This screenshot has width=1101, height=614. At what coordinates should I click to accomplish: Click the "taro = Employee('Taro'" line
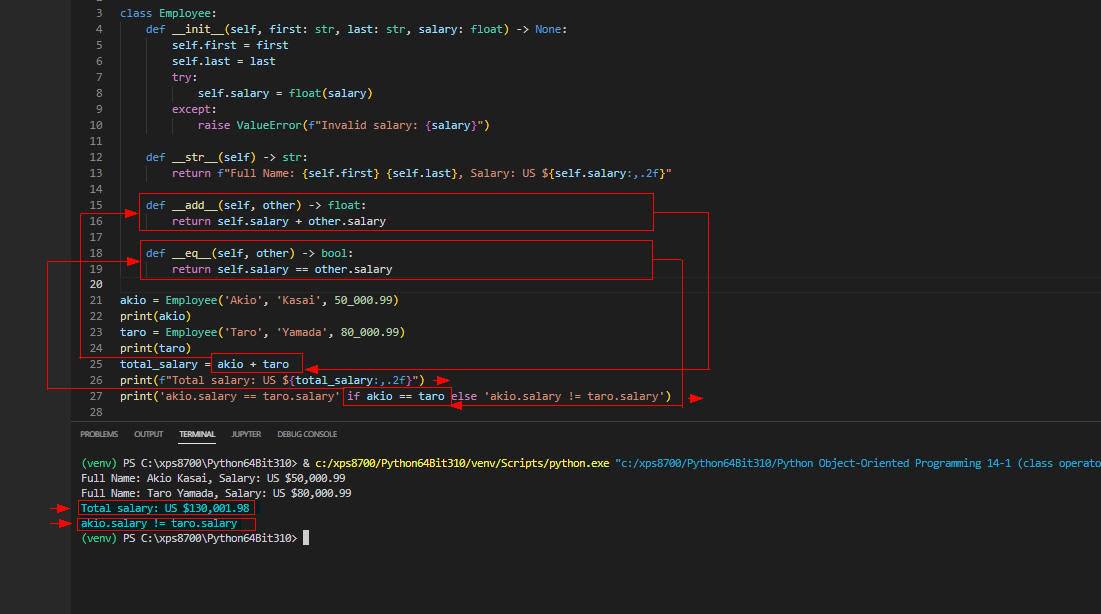(262, 332)
